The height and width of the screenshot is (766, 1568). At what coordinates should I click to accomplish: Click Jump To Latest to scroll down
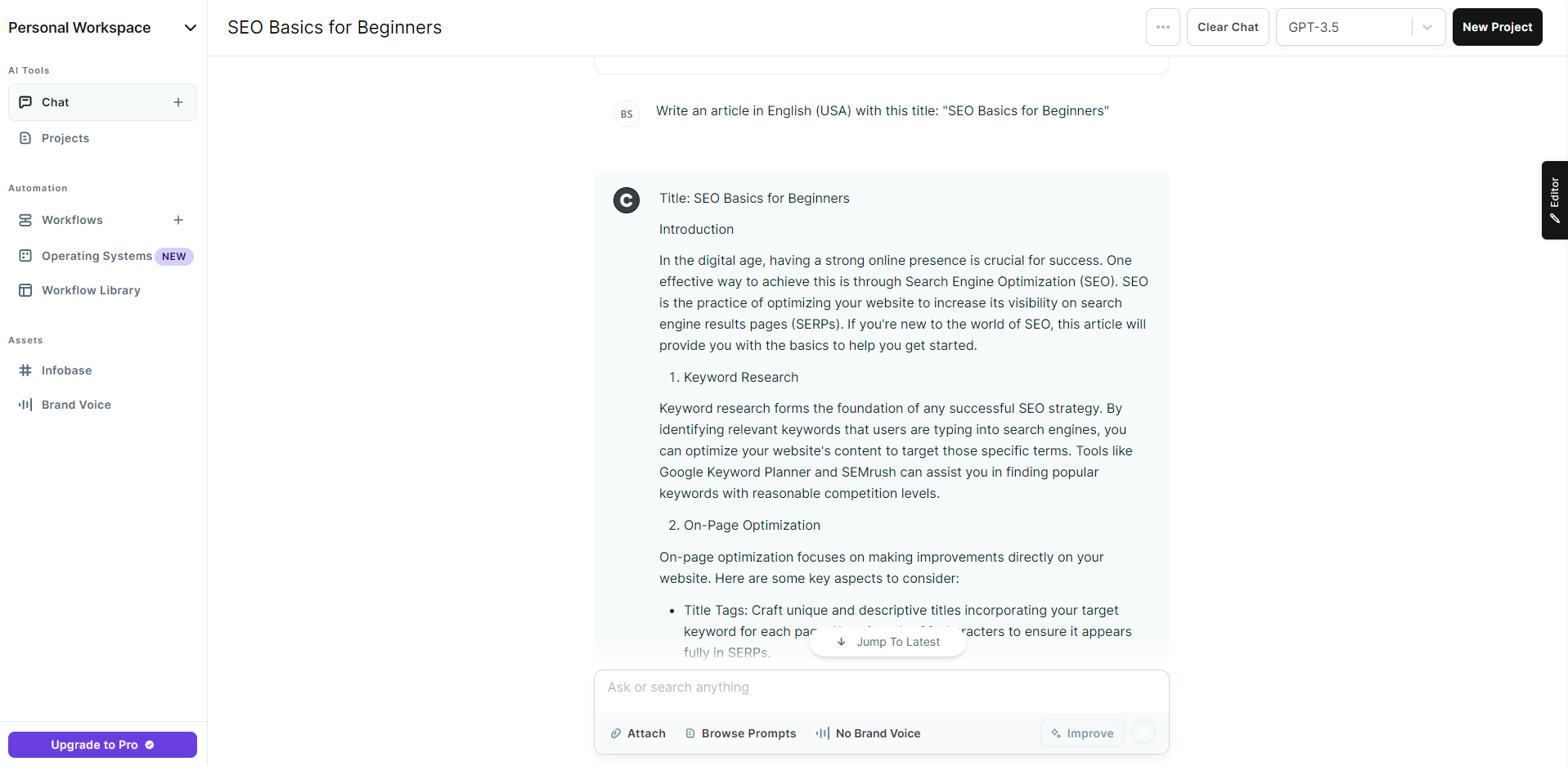887,642
